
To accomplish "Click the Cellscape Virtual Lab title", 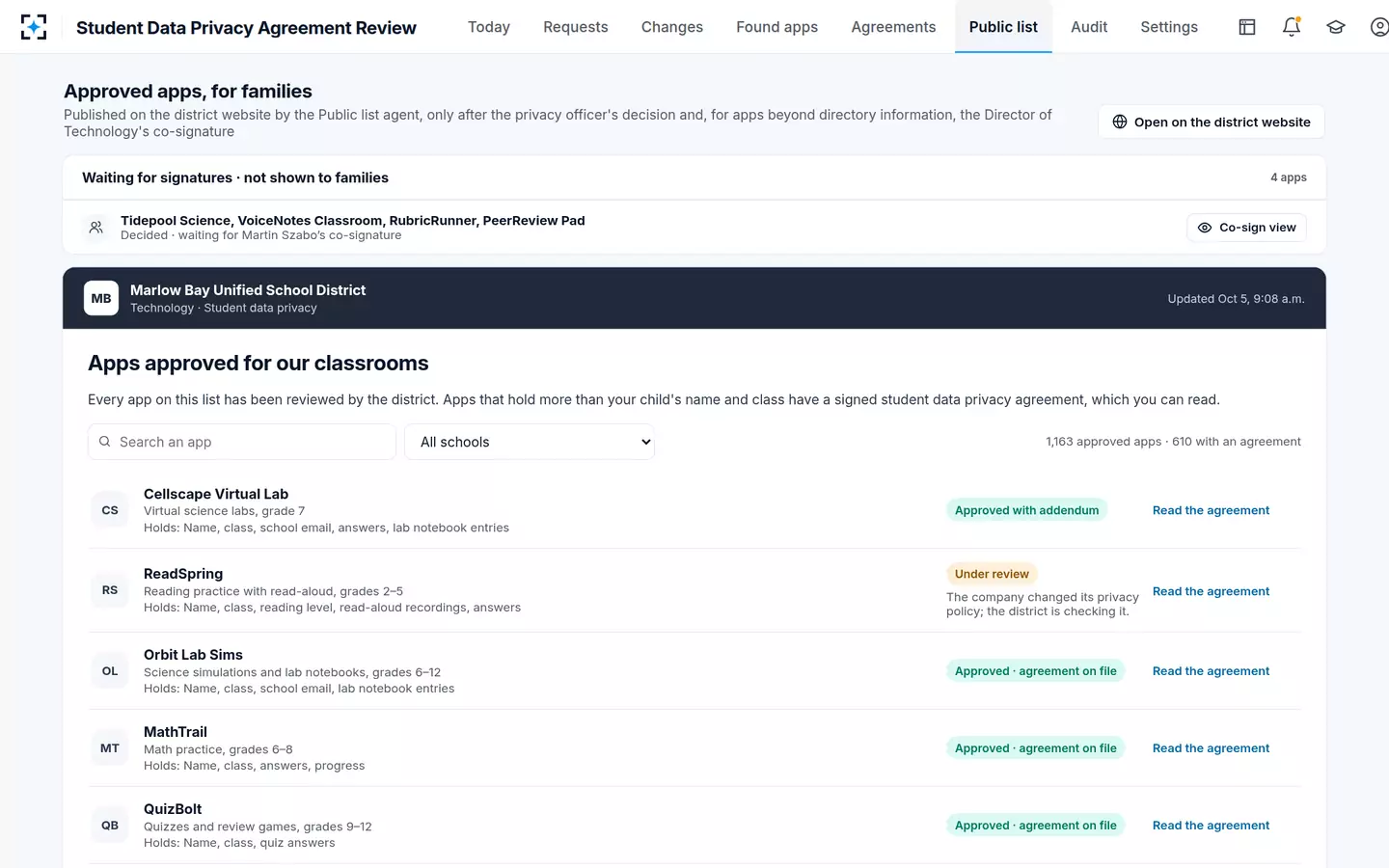I will (216, 494).
